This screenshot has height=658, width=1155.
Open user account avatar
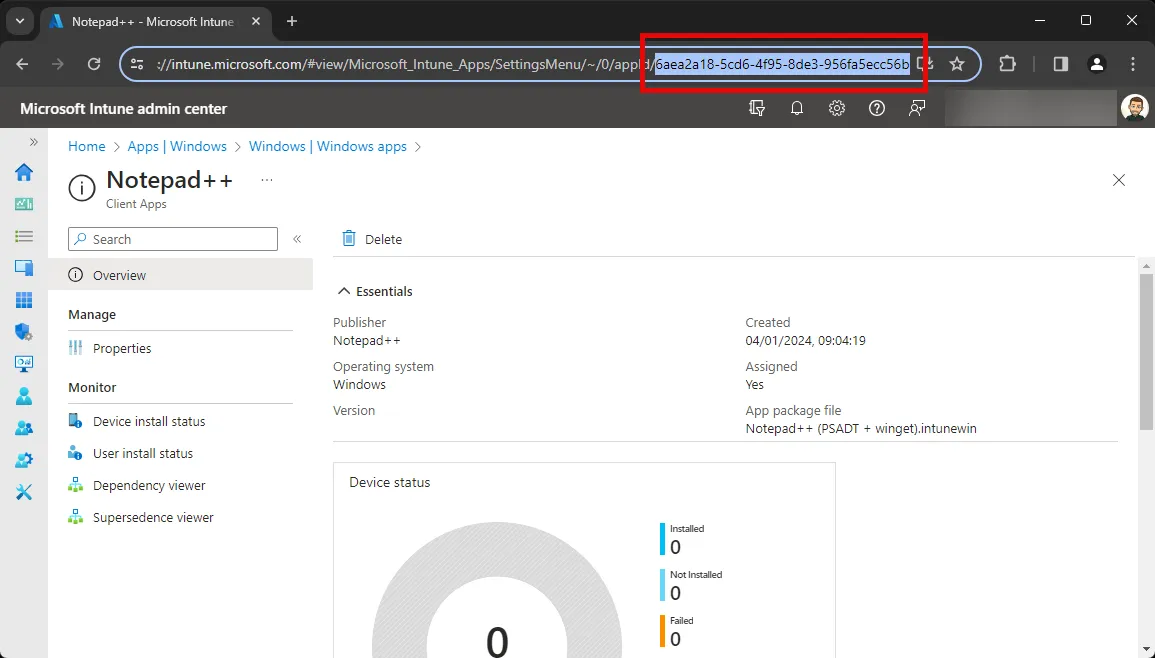tap(1134, 108)
